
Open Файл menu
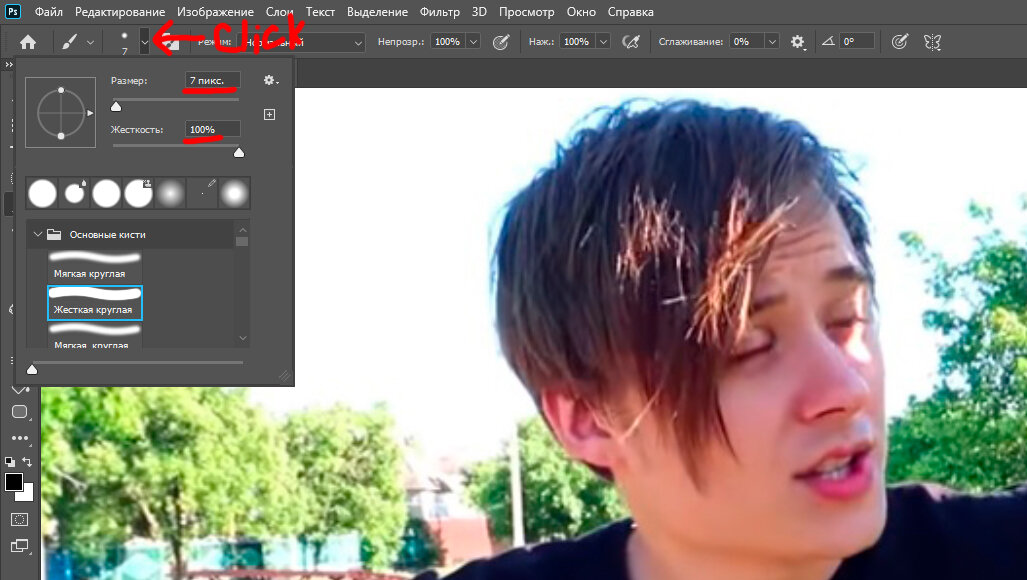48,12
